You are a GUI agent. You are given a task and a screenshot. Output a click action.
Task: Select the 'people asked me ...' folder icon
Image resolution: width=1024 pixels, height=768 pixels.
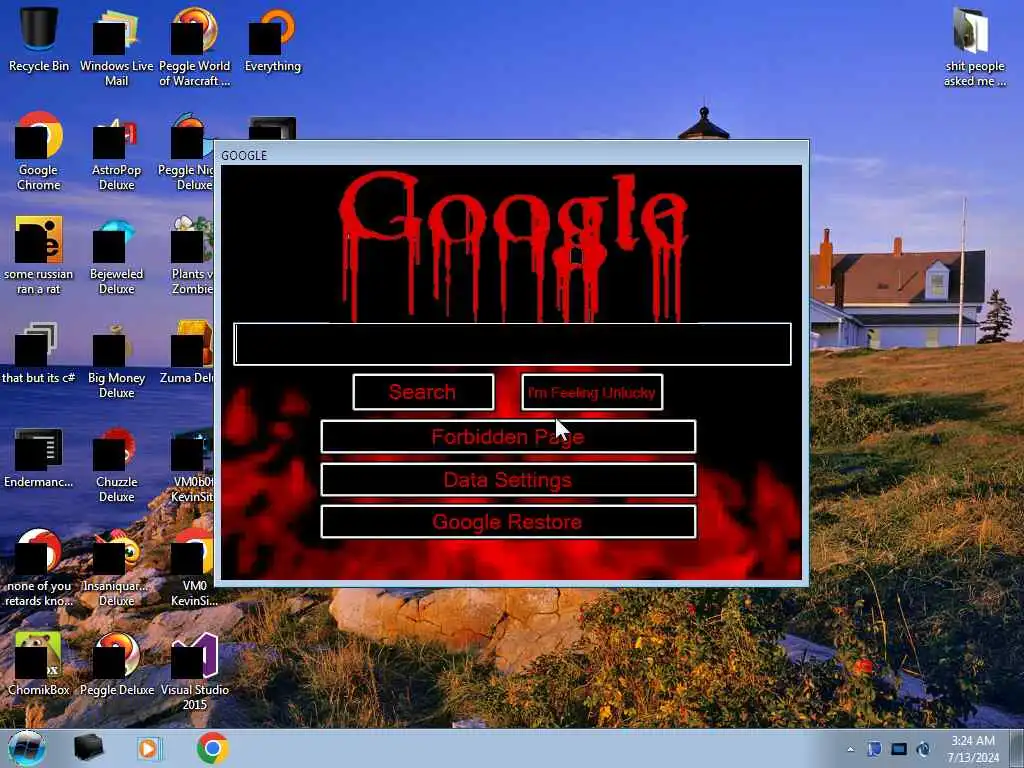pyautogui.click(x=974, y=47)
